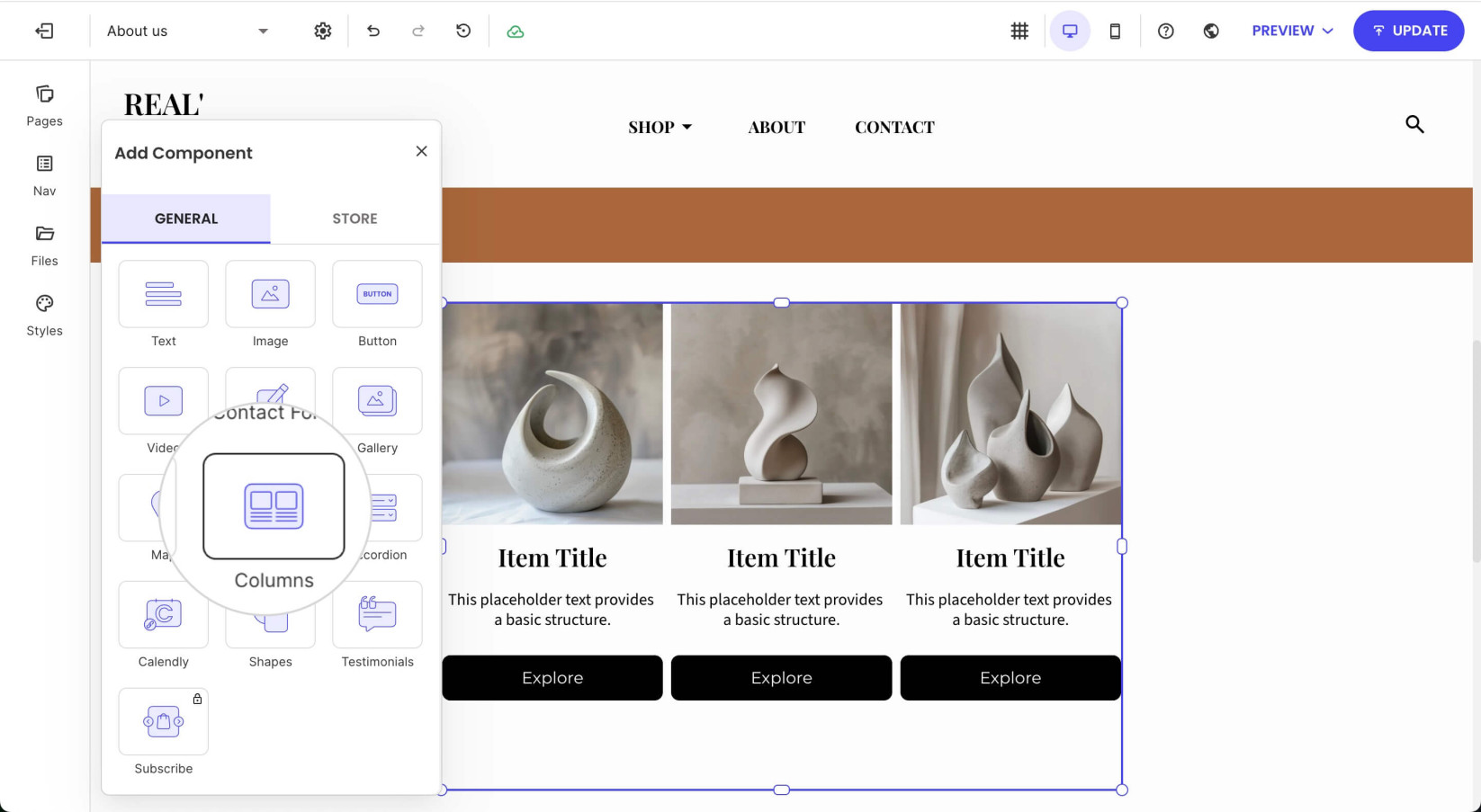The image size is (1481, 812).
Task: Click the first Explore button
Action: tap(552, 678)
